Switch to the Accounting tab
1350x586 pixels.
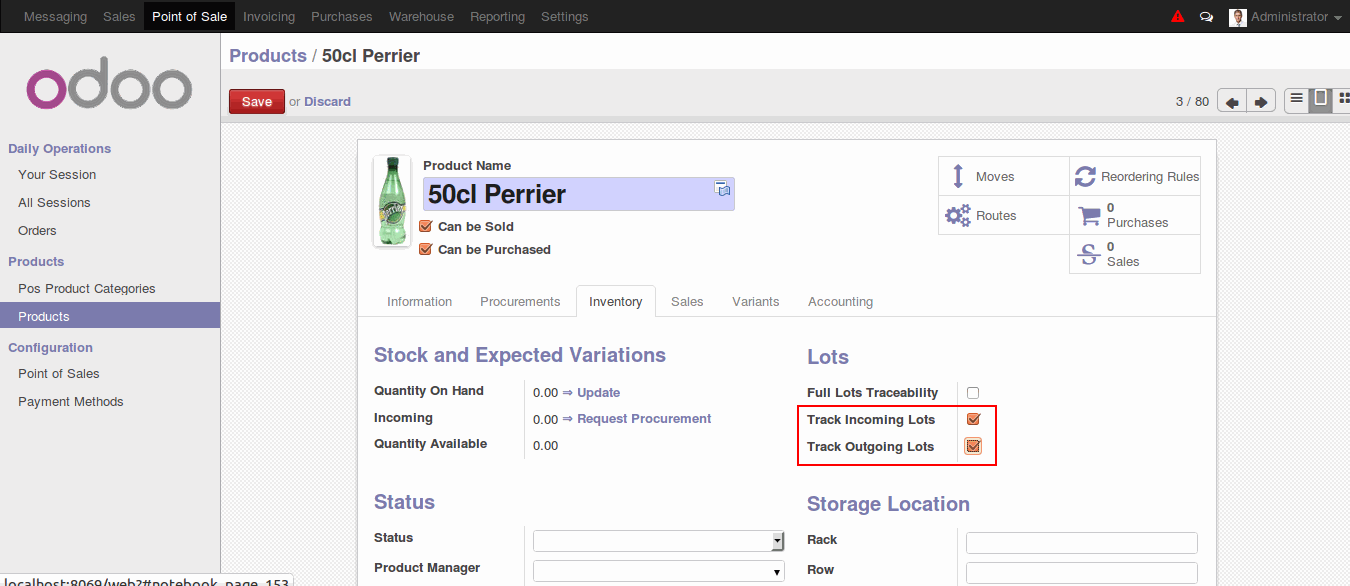pos(841,301)
